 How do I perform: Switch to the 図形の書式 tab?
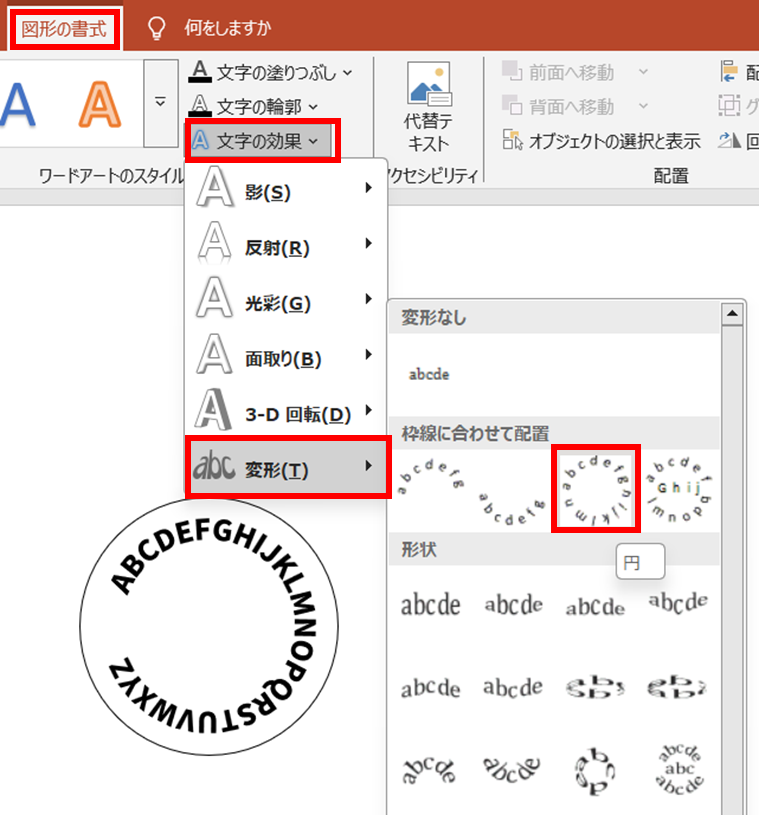click(64, 28)
